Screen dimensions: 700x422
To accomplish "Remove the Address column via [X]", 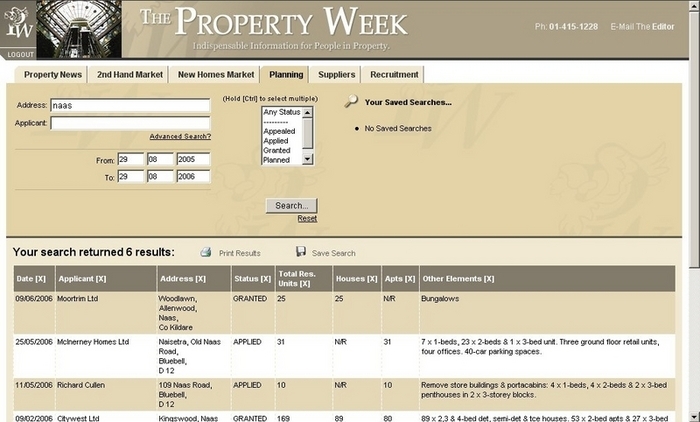I will (x=200, y=279).
